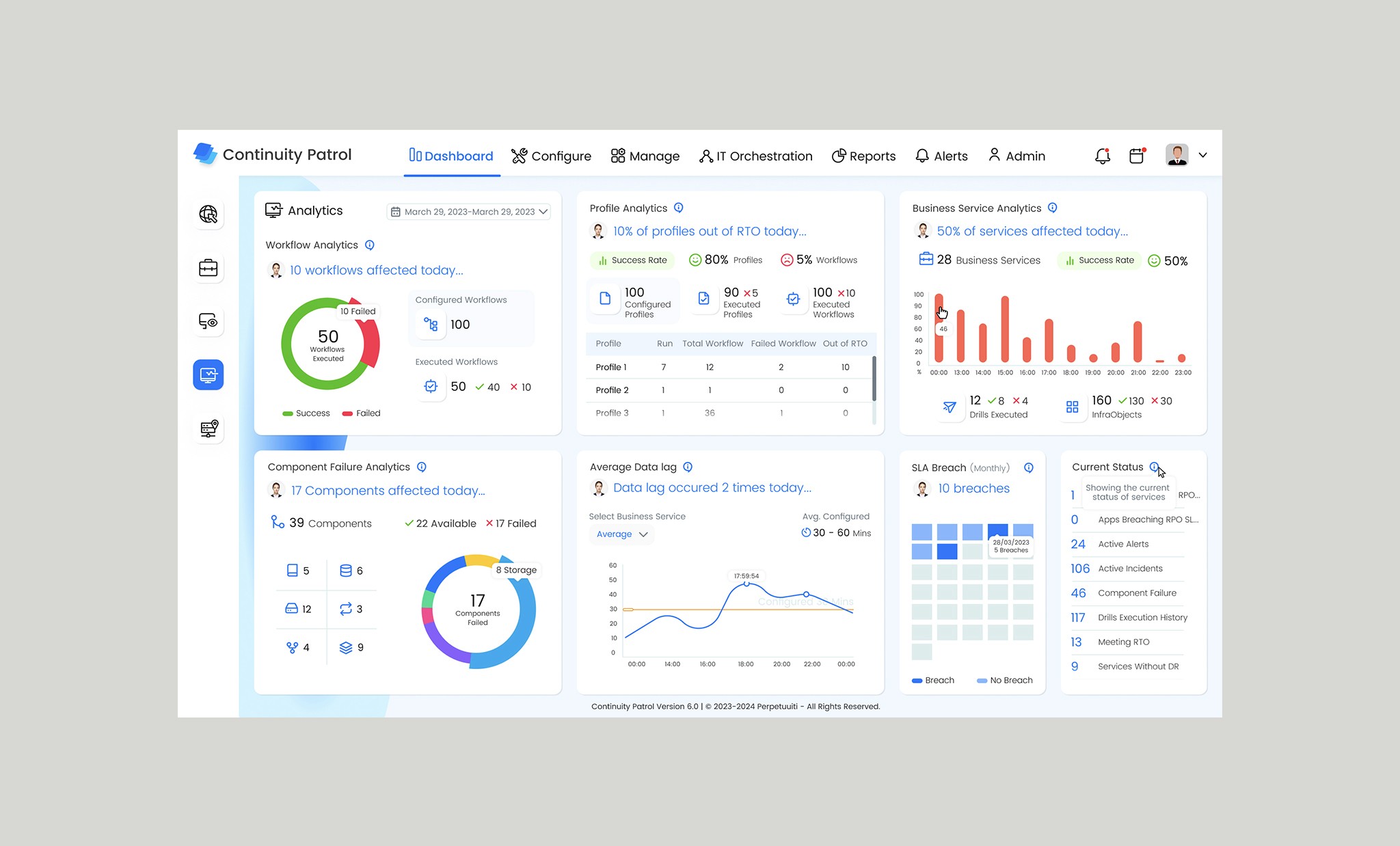1400x846 pixels.
Task: Open the Services Without DR row
Action: [1128, 666]
